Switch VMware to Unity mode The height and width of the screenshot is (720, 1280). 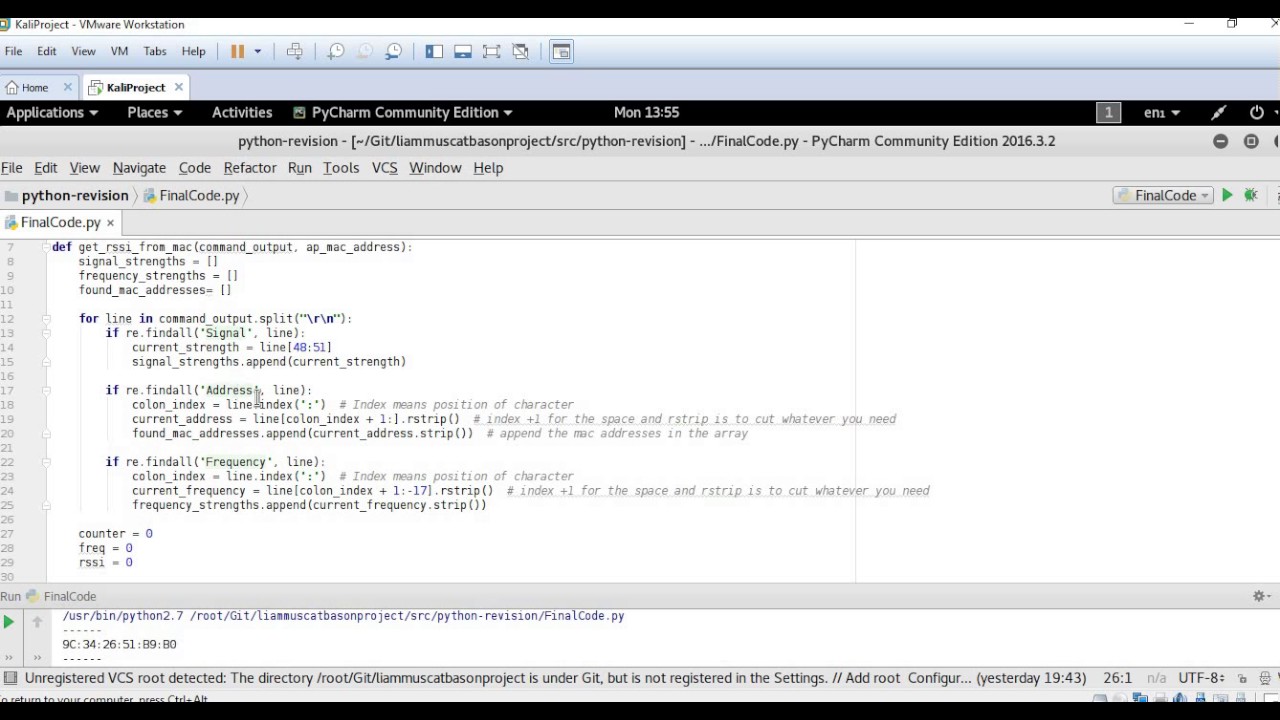520,52
